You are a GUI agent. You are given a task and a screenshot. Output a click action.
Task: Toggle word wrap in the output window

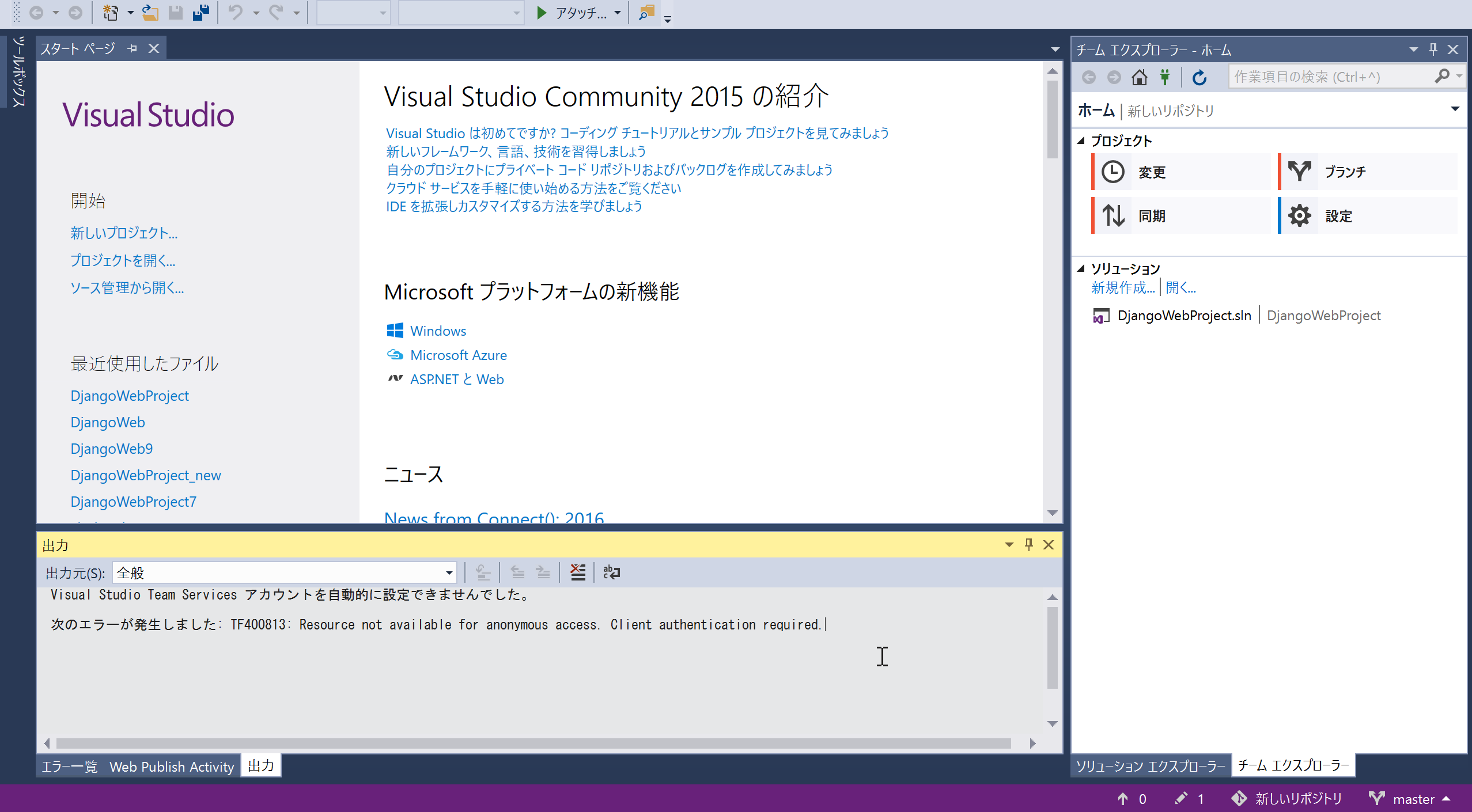611,572
